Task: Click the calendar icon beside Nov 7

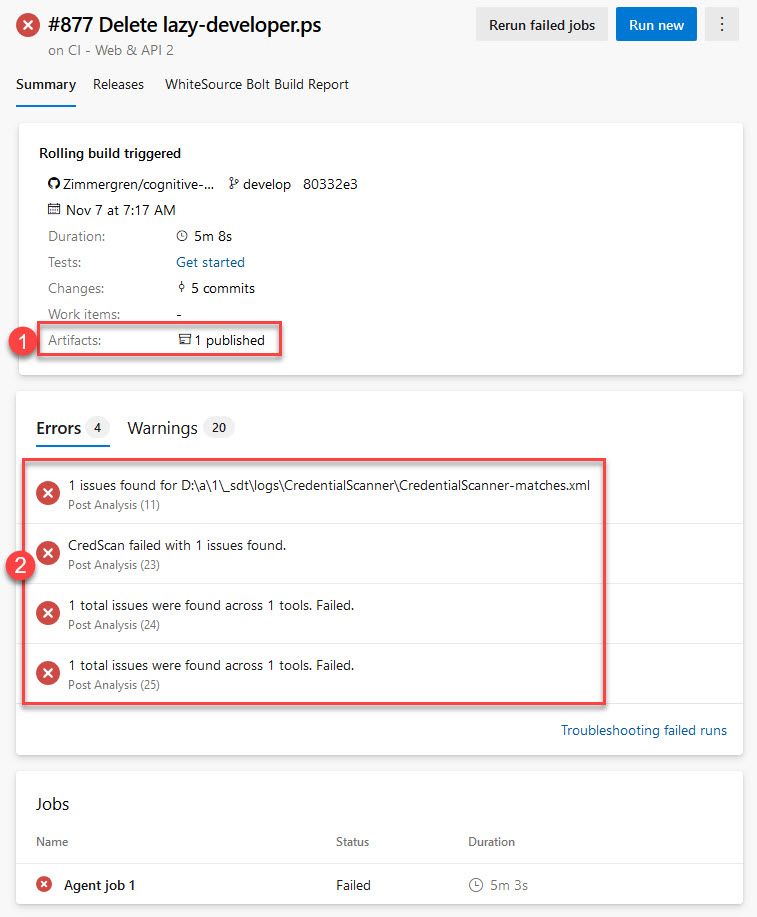Action: tap(54, 210)
